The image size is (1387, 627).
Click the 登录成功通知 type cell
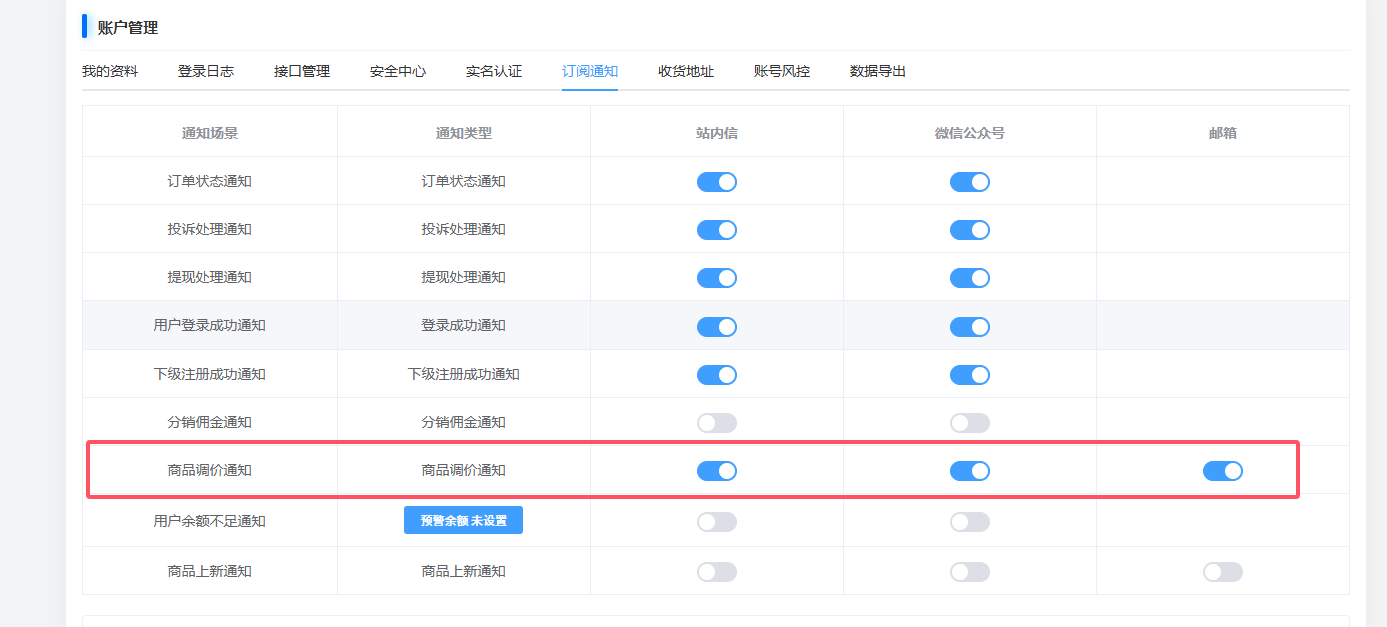[x=463, y=325]
